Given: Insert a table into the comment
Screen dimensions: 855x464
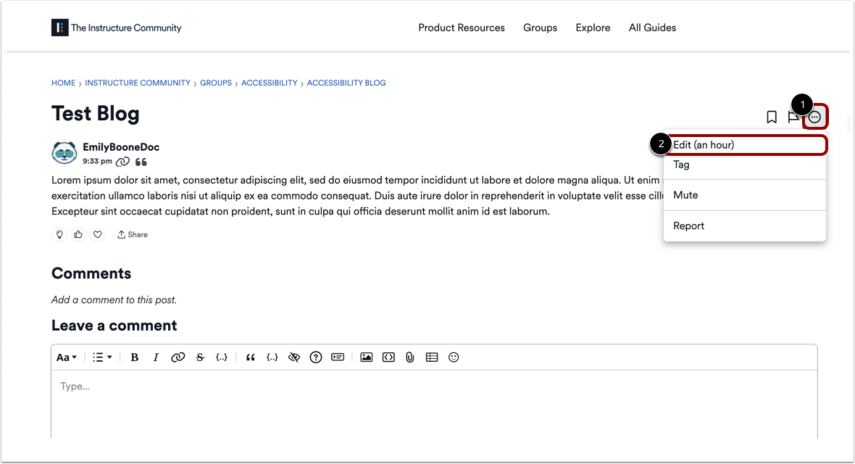Looking at the screenshot, I should [432, 357].
